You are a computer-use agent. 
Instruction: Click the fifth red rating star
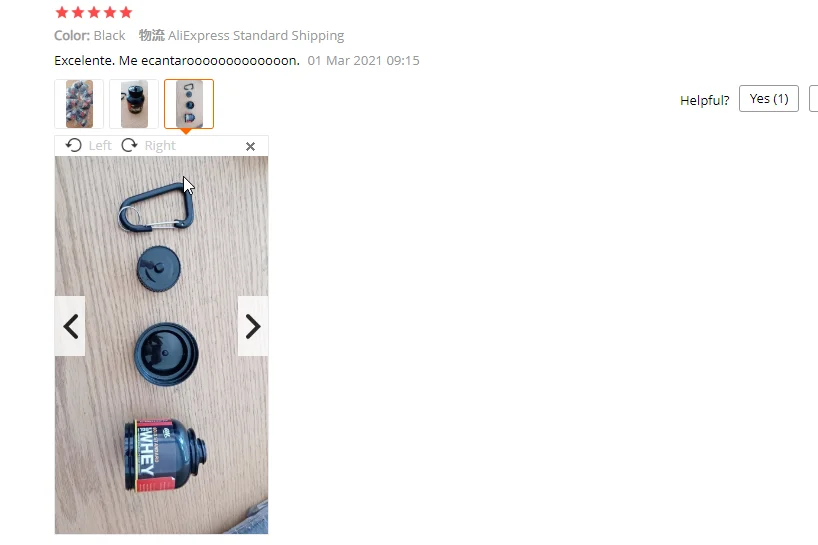[x=126, y=12]
